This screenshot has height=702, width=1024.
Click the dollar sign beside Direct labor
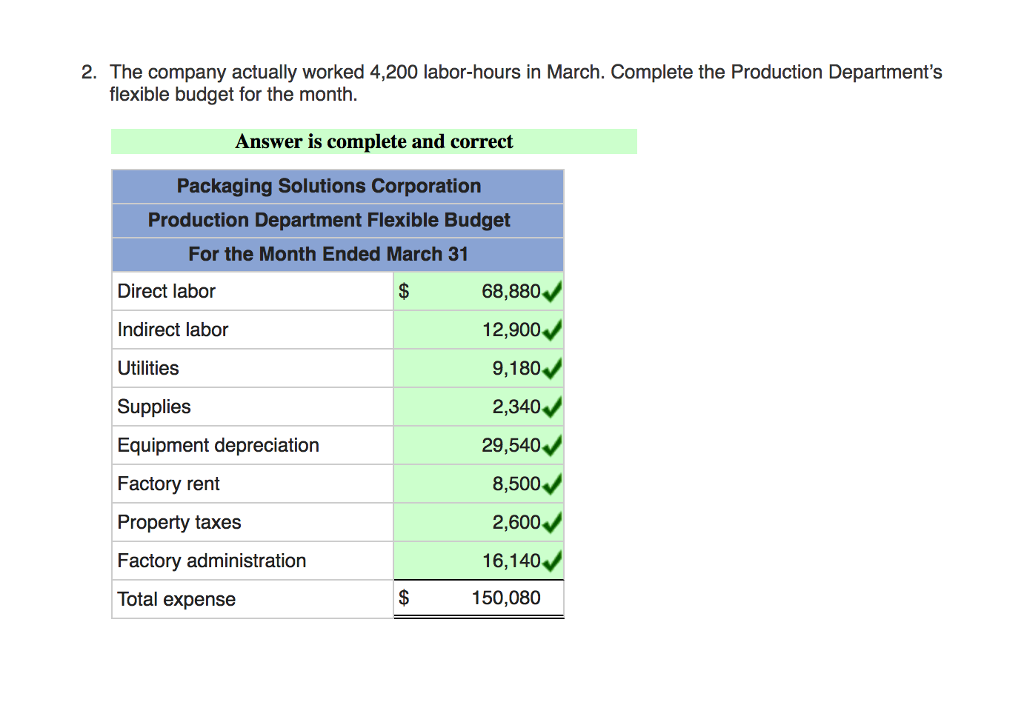click(x=403, y=291)
